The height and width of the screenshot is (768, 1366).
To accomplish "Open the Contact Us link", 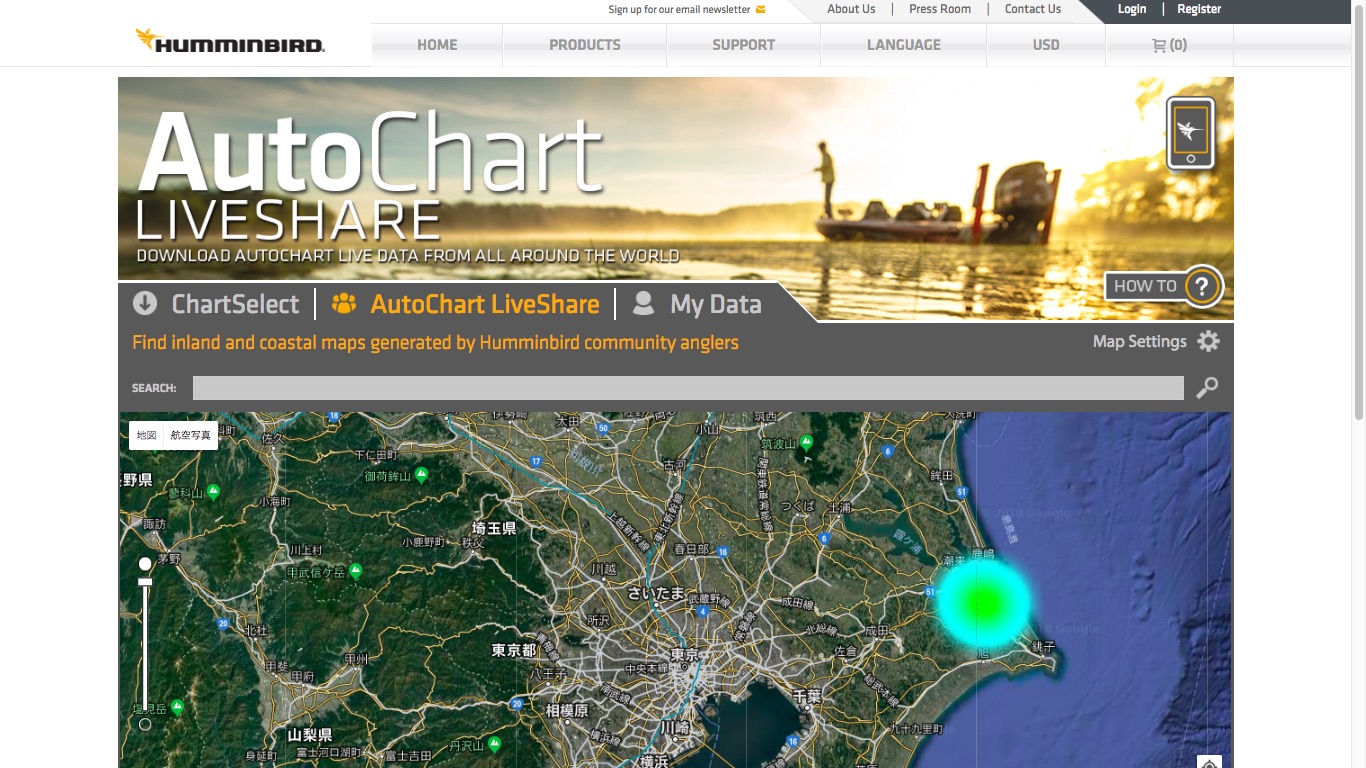I will (x=1033, y=9).
